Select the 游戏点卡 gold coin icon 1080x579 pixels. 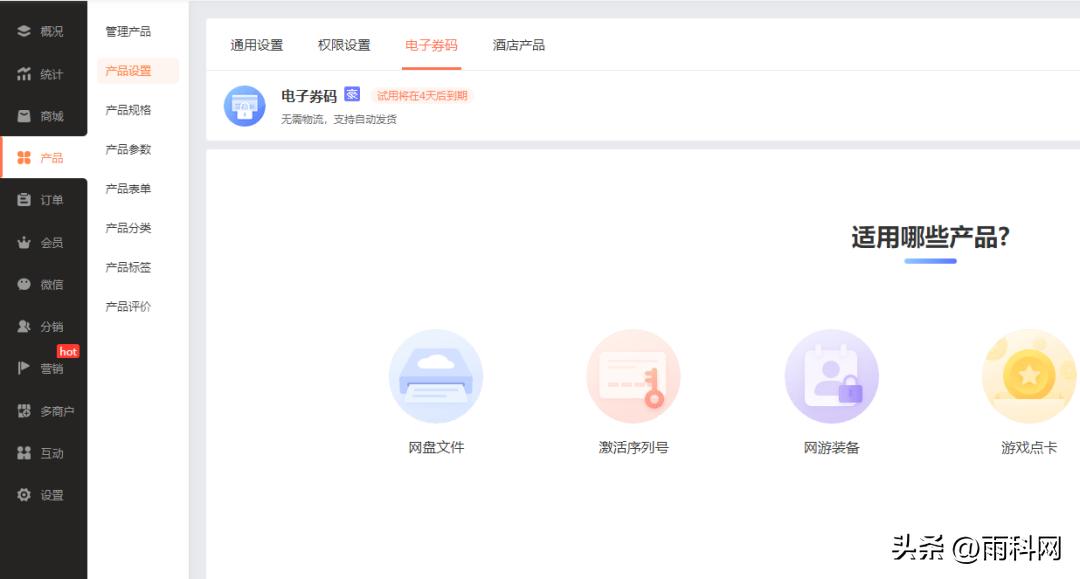tap(1028, 376)
